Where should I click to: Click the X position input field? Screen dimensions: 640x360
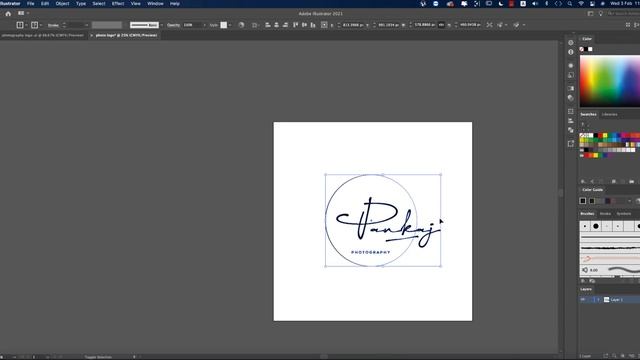pos(353,25)
